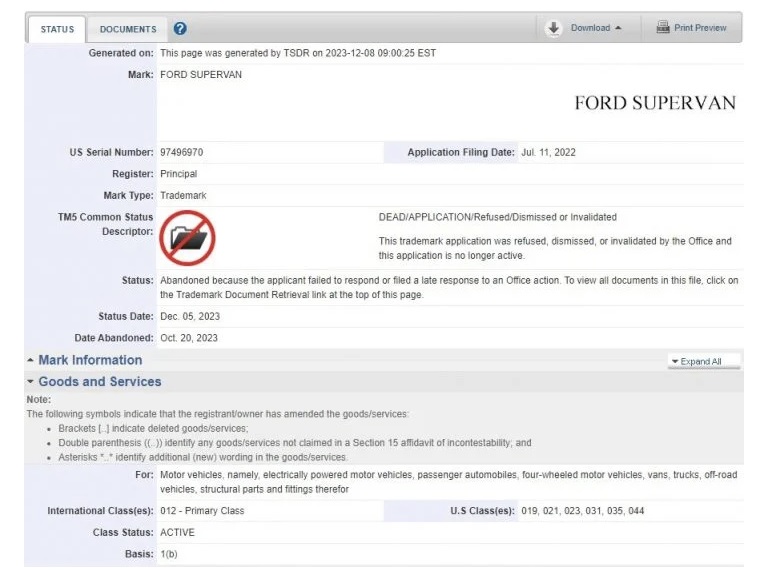Switch to the DOCUMENTS tab
This screenshot has width=775, height=575.
pos(128,29)
